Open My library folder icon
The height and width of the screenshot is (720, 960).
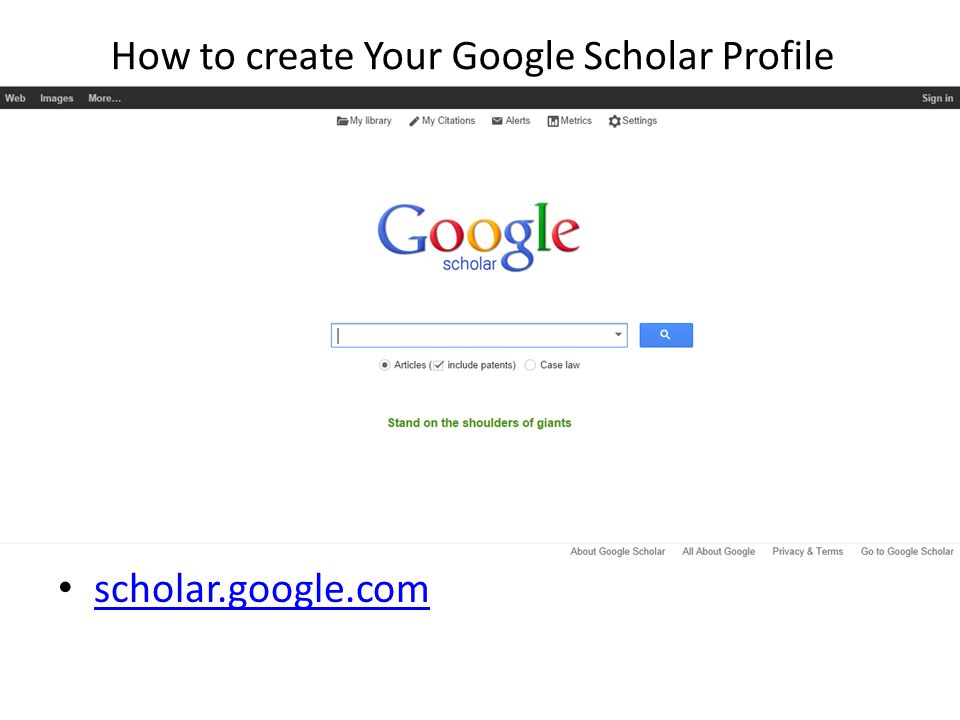pyautogui.click(x=342, y=121)
